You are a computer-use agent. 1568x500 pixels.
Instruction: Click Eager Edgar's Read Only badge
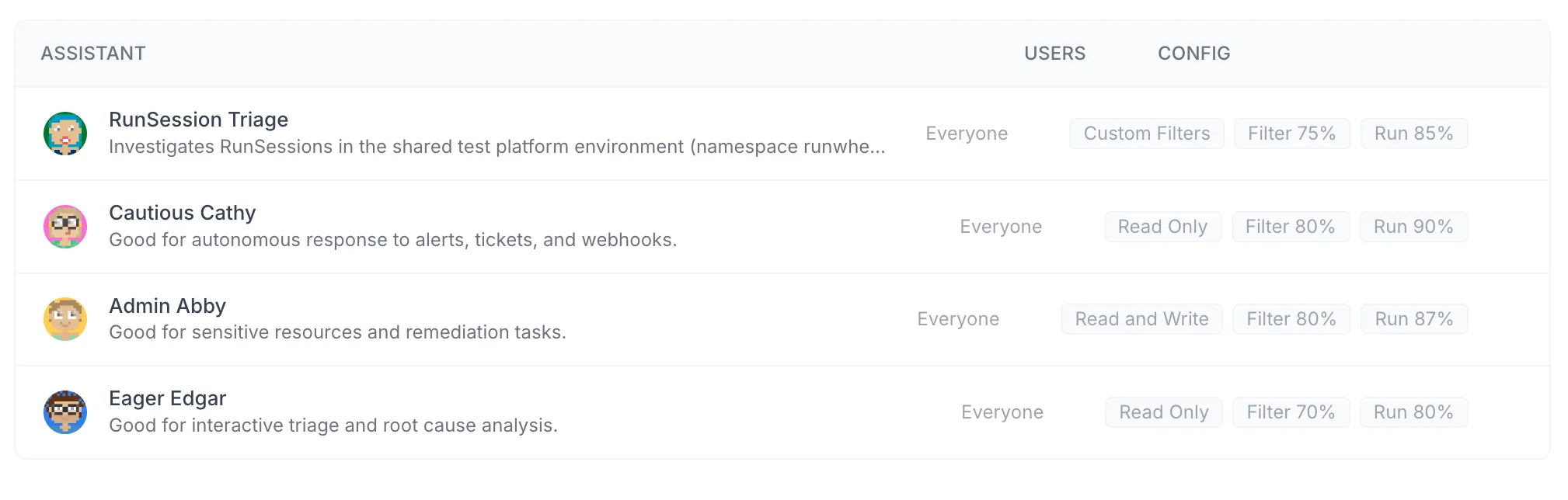click(x=1163, y=412)
